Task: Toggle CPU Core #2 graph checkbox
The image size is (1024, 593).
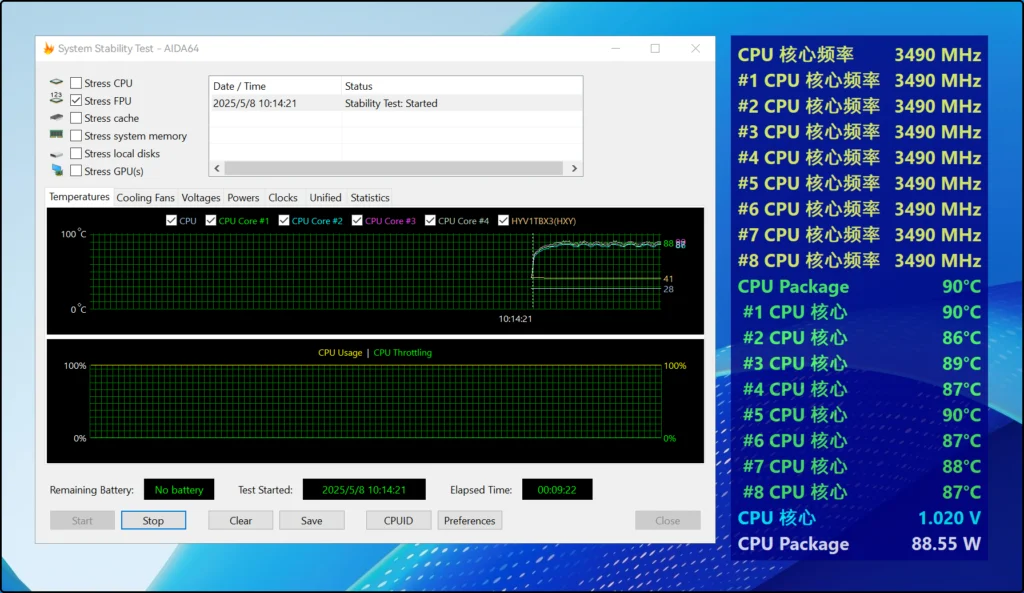Action: [x=283, y=221]
